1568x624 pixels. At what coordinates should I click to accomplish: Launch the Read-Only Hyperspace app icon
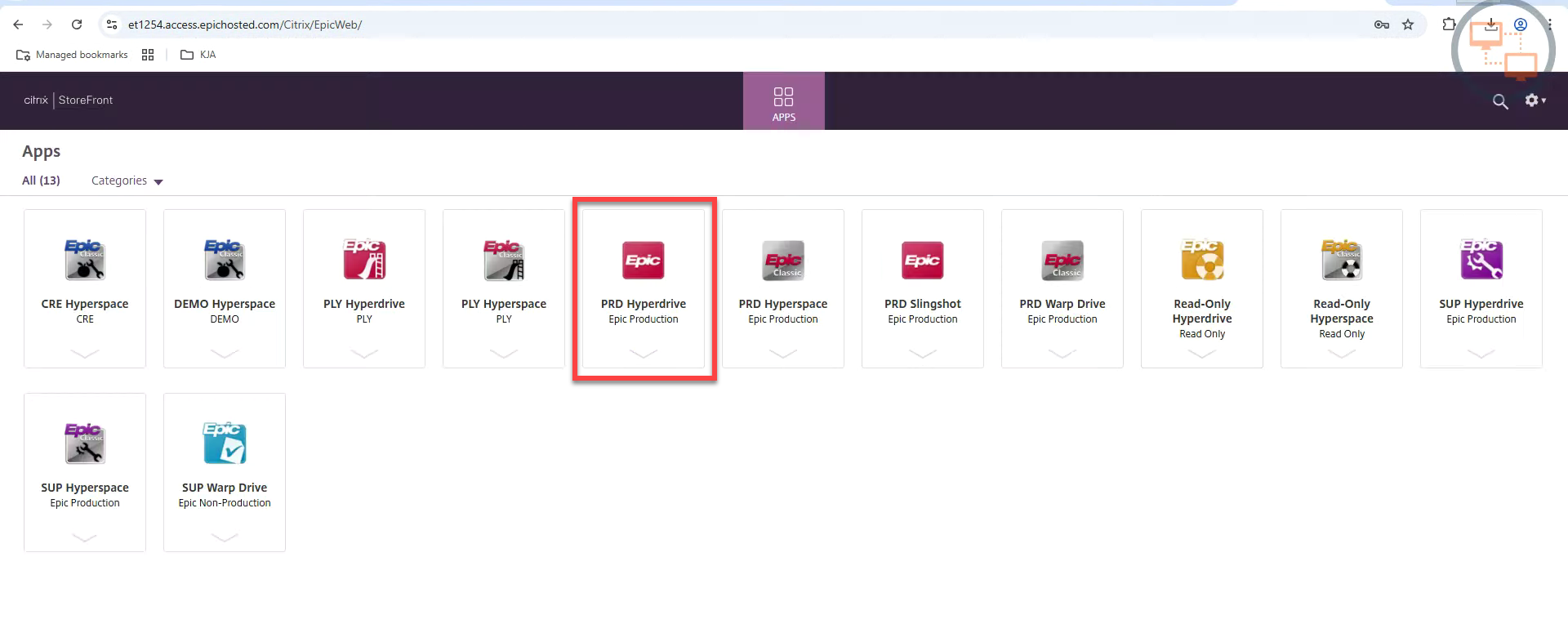(x=1342, y=259)
